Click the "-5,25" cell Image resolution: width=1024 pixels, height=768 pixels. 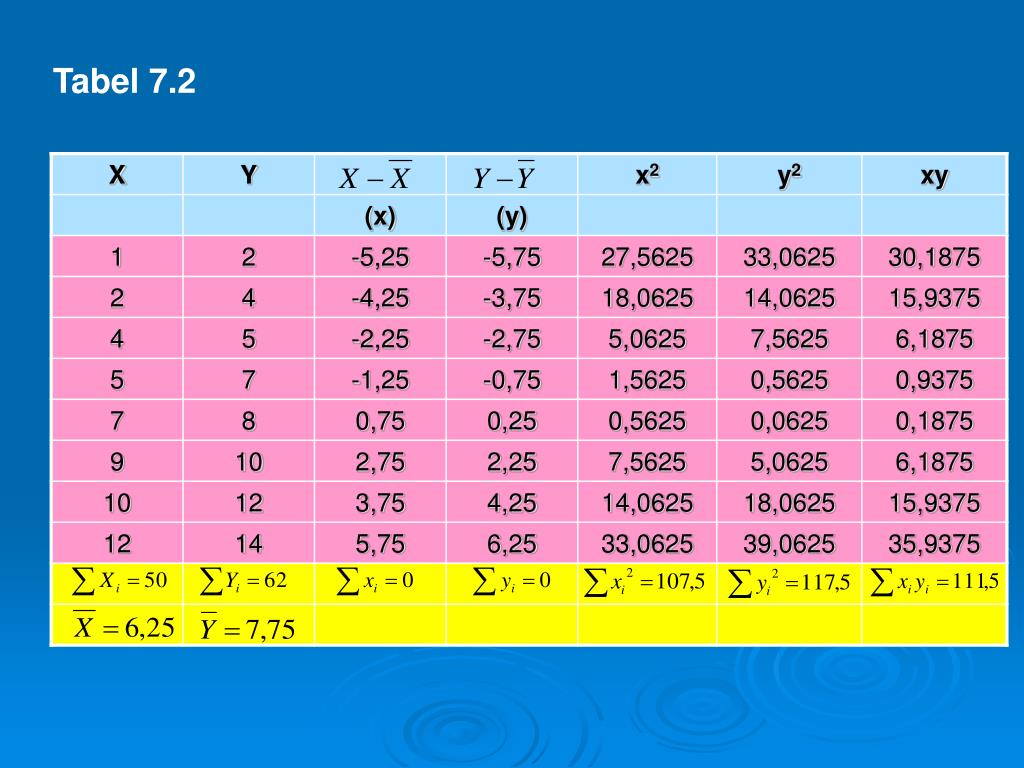coord(380,257)
